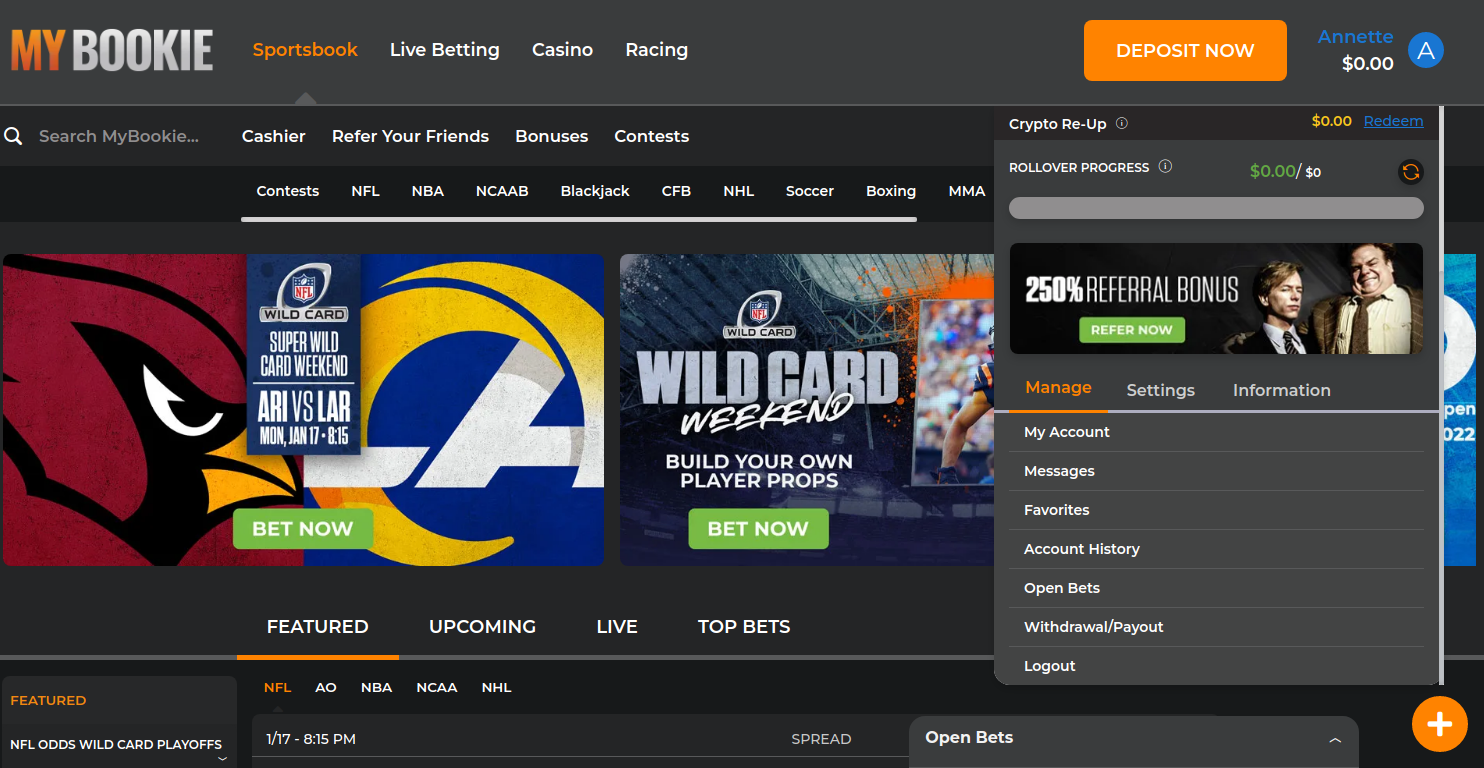This screenshot has height=768, width=1484.
Task: Click the rollover progress bar
Action: pos(1216,208)
